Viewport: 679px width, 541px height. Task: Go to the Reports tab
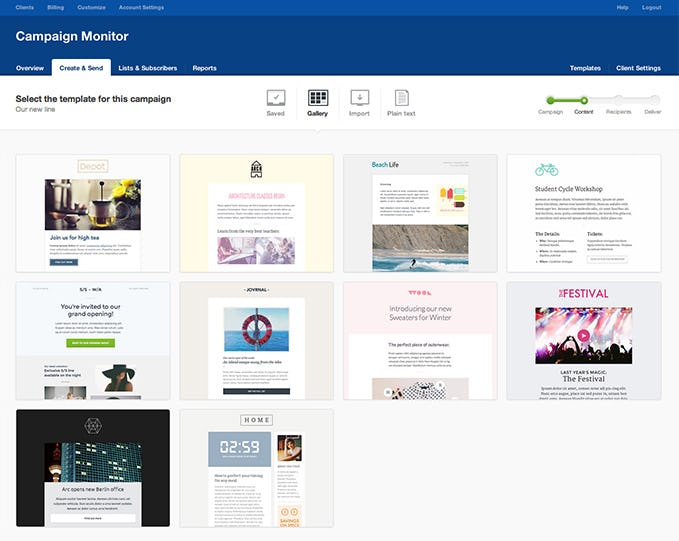(x=204, y=68)
